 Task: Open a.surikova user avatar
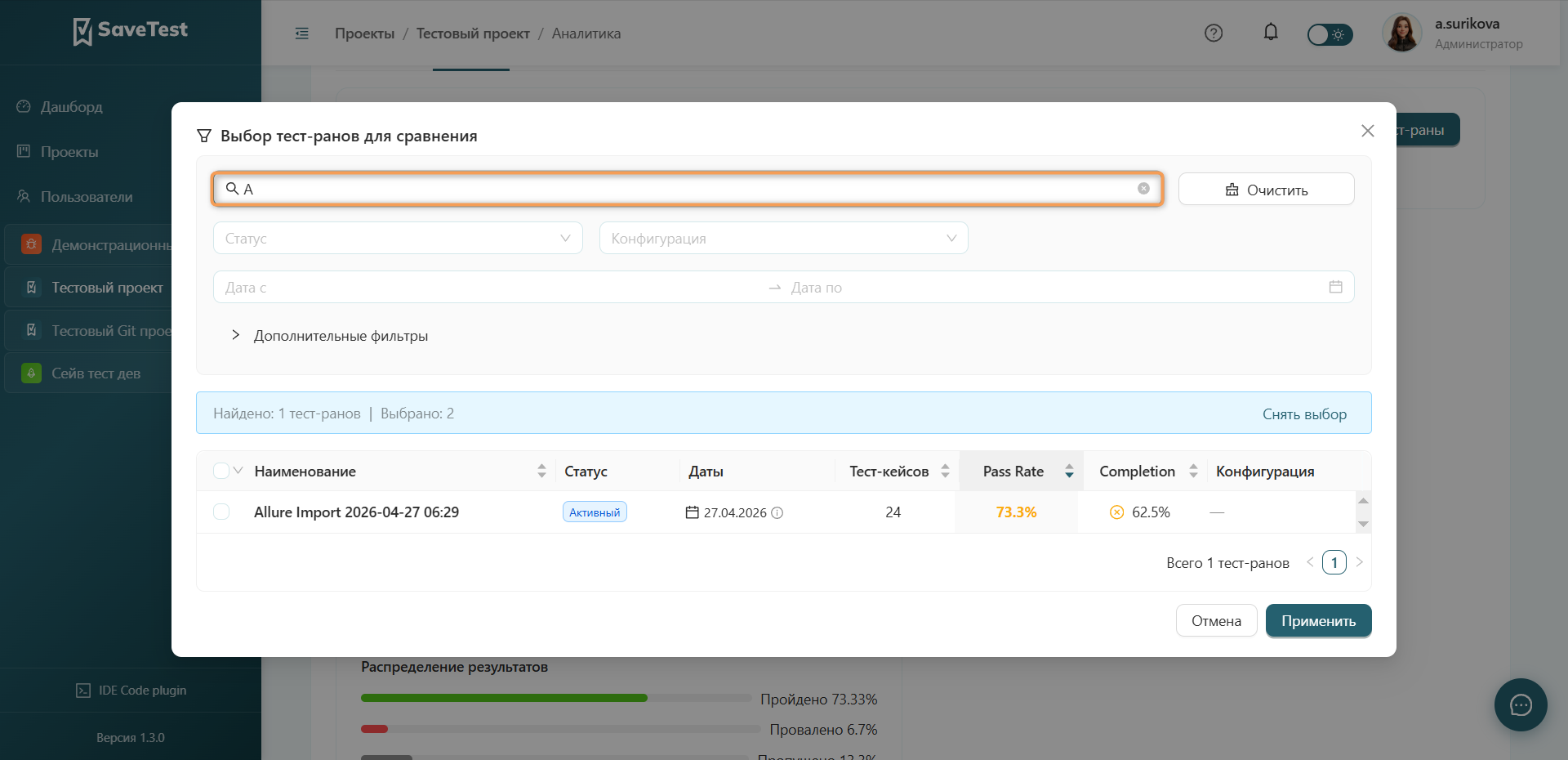1402,34
